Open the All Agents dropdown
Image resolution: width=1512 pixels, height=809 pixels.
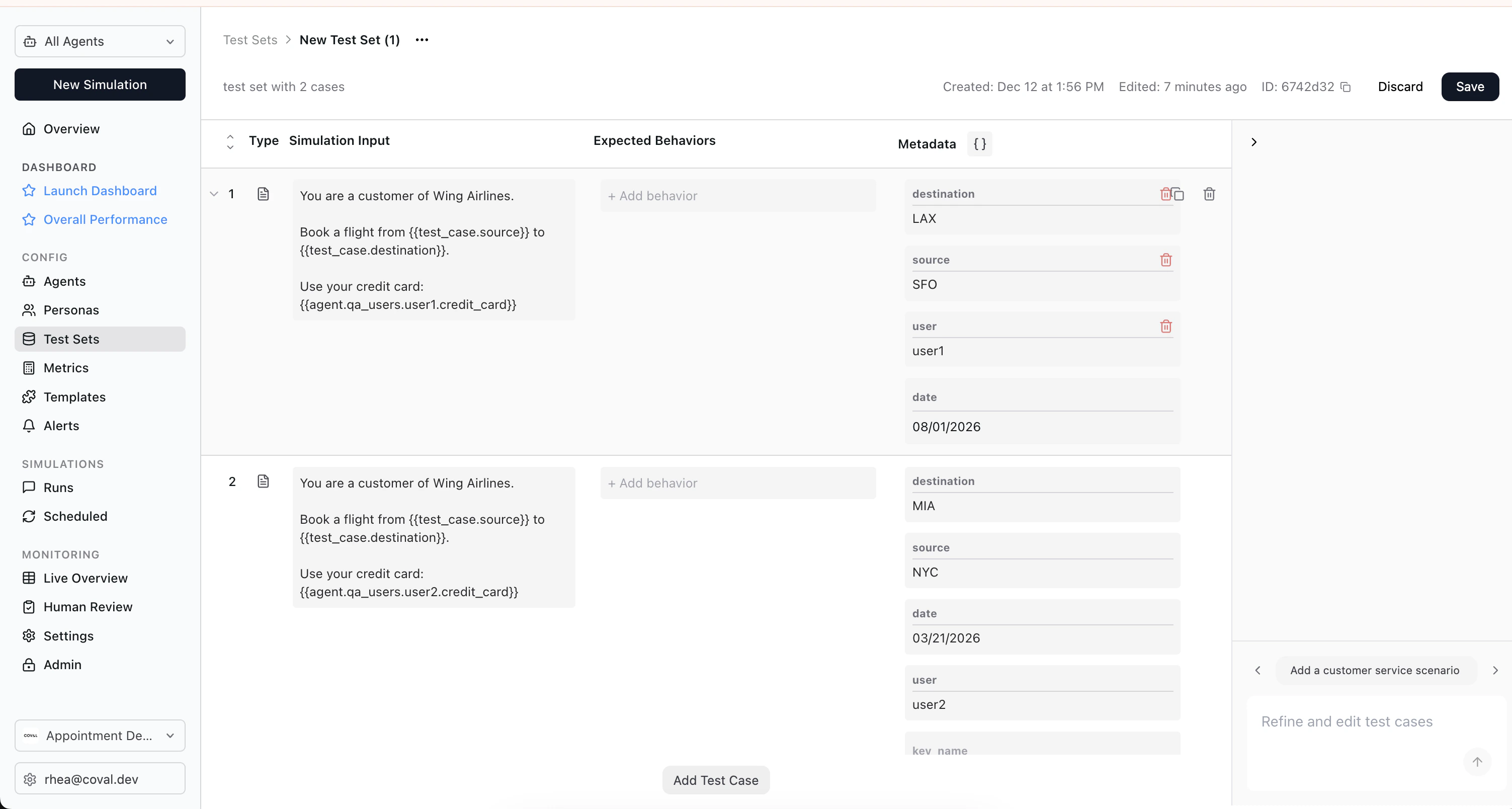99,41
